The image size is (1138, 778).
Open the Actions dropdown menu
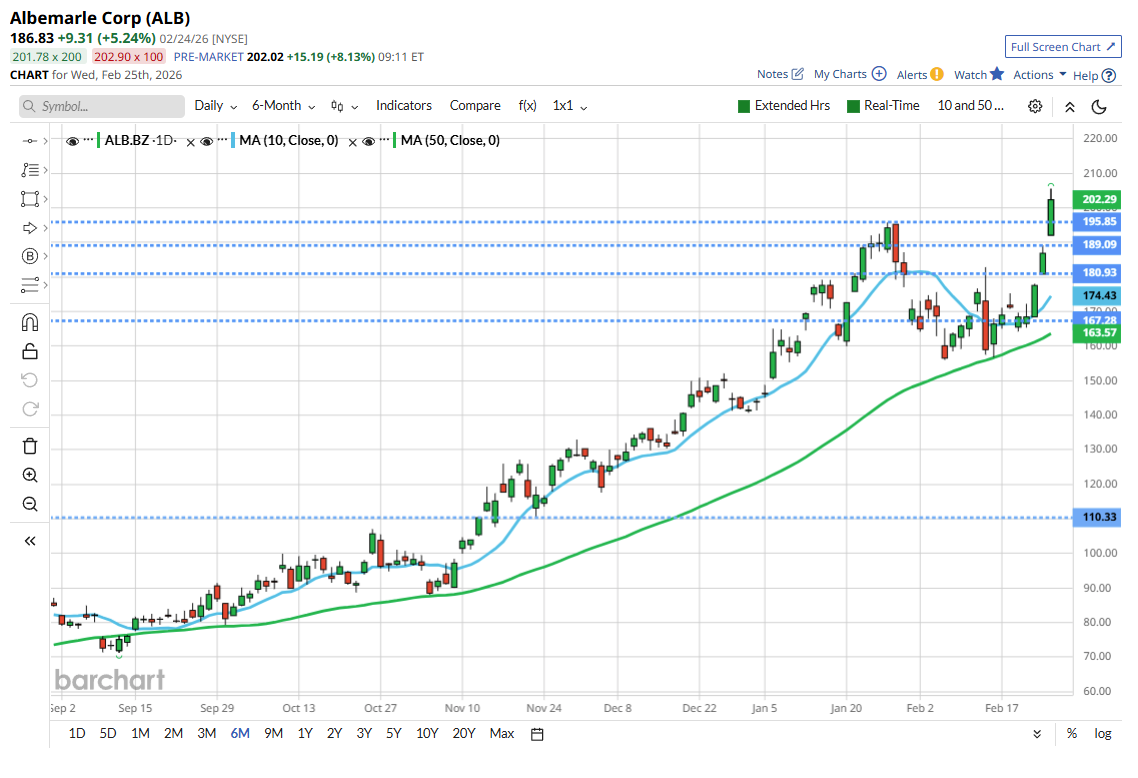1039,75
